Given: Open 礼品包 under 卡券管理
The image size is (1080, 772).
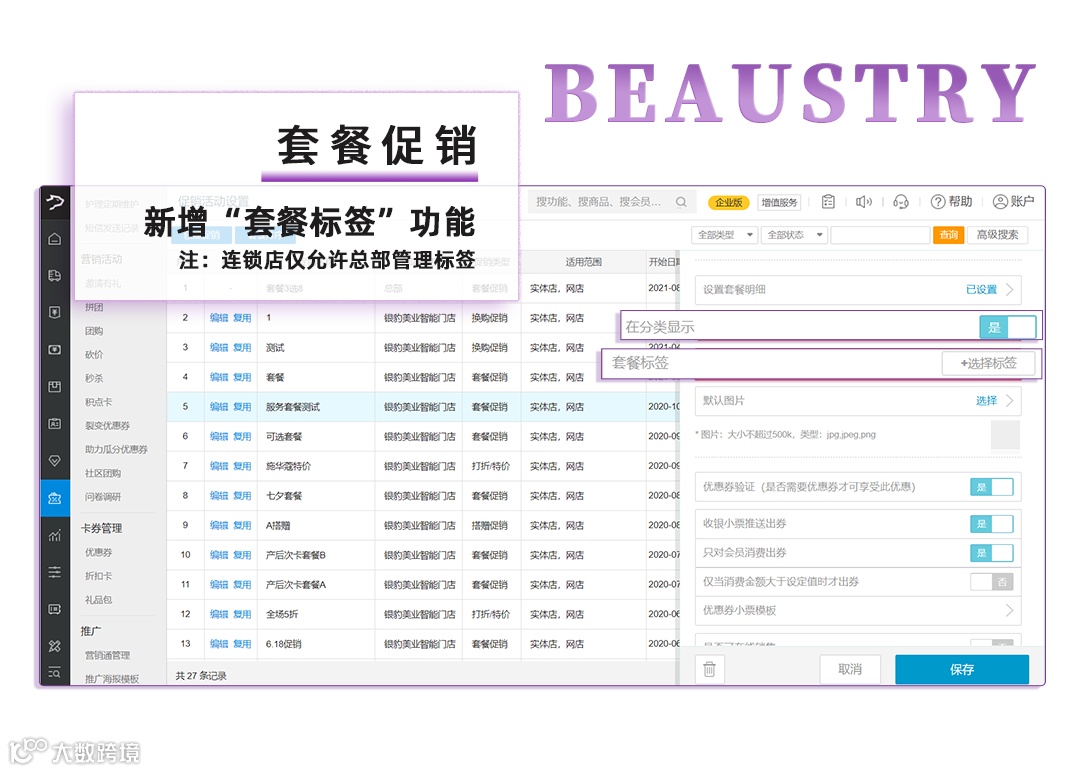Looking at the screenshot, I should 98,600.
